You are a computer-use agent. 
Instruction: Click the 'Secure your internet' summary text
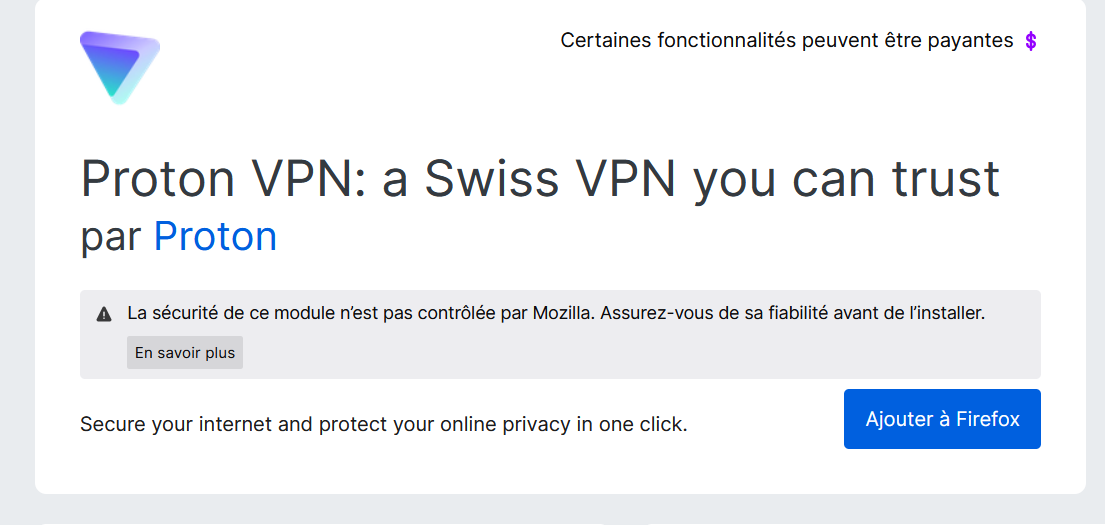coord(383,425)
